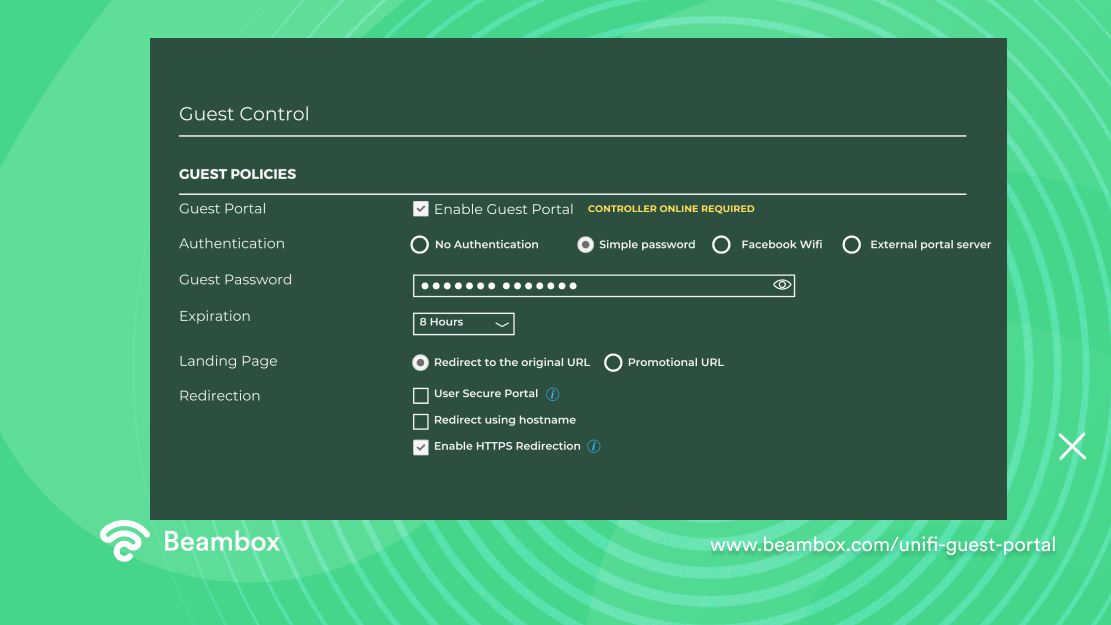Reveal password with the eye icon
The height and width of the screenshot is (625, 1111).
[x=782, y=285]
